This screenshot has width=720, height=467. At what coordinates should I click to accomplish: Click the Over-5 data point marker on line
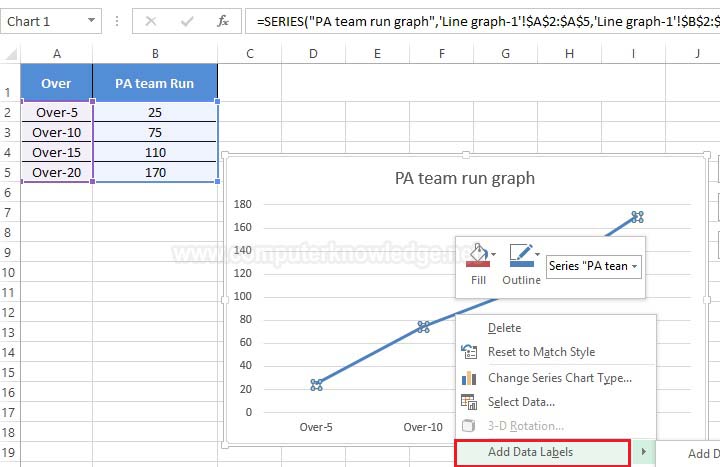click(316, 385)
